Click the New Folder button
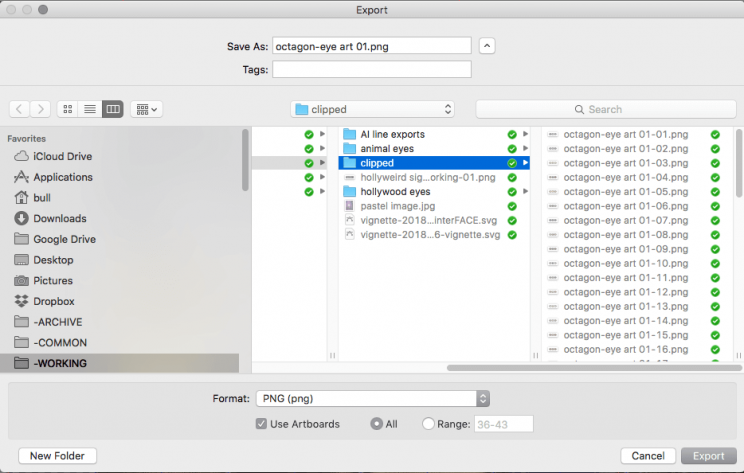 (x=57, y=456)
